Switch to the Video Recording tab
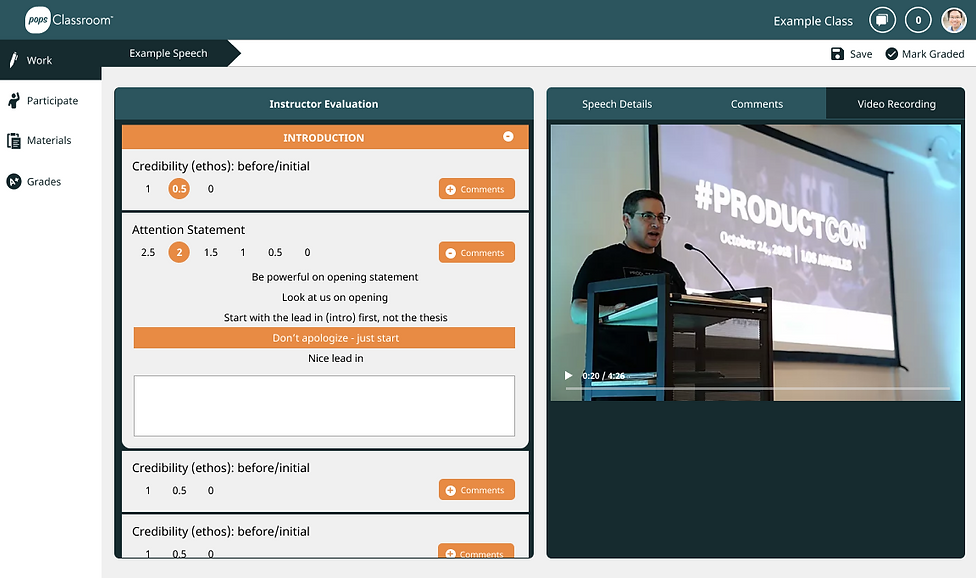The image size is (976, 578). click(896, 104)
